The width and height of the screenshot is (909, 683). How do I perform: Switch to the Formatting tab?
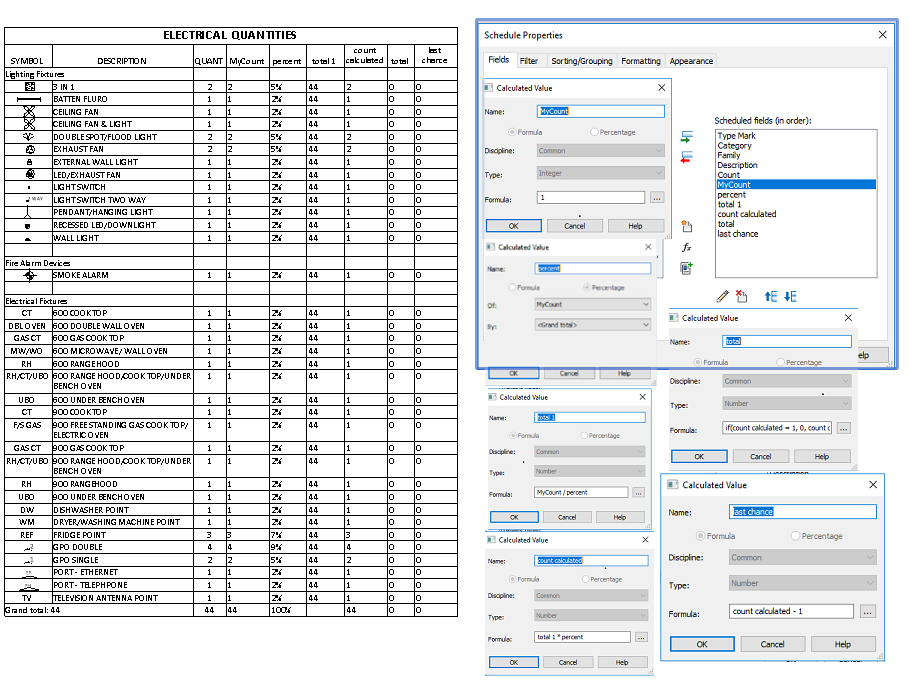[641, 61]
